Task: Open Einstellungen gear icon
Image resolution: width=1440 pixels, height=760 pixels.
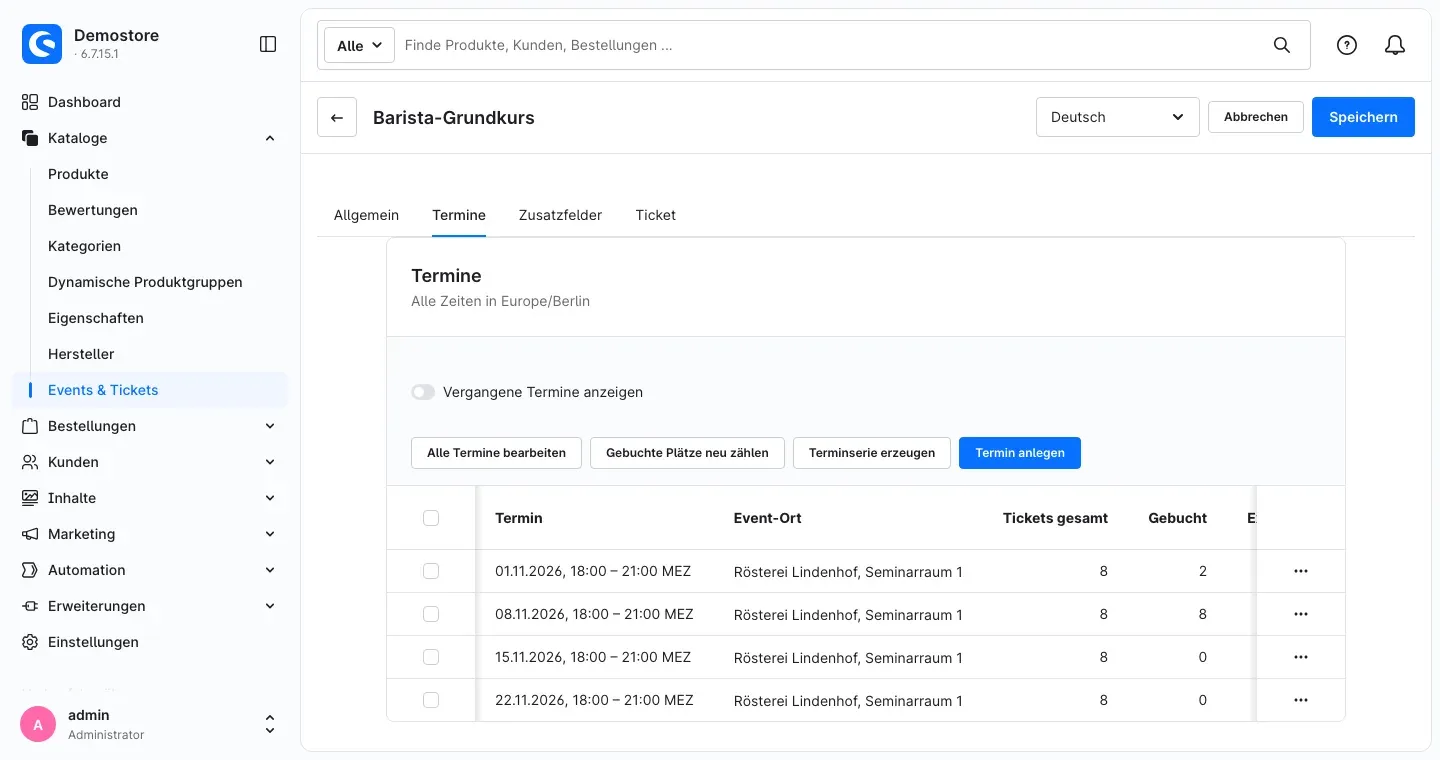Action: 30,642
